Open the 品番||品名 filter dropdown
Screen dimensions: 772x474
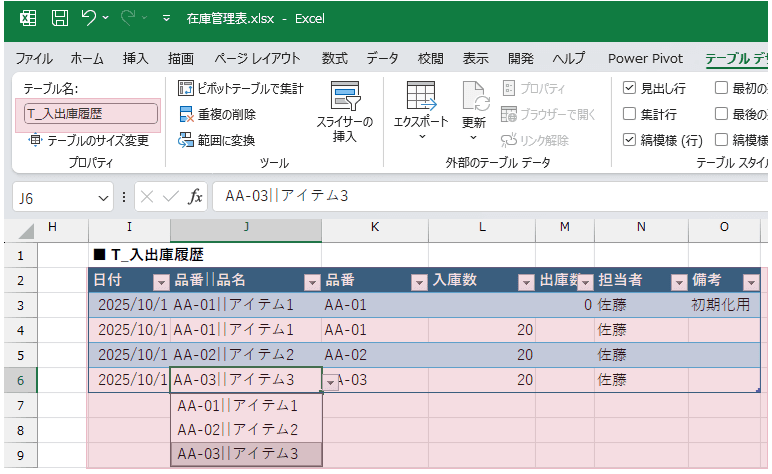coord(312,283)
